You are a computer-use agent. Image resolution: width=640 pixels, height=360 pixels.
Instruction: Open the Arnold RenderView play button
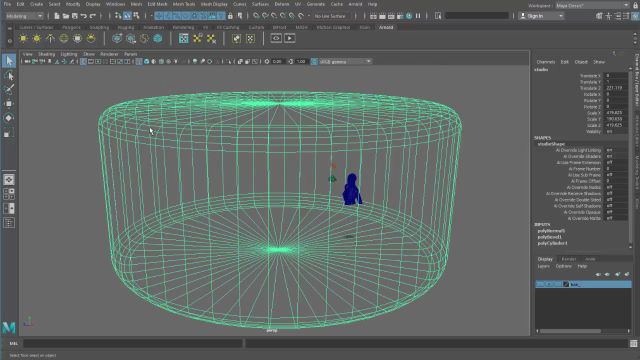[x=290, y=38]
